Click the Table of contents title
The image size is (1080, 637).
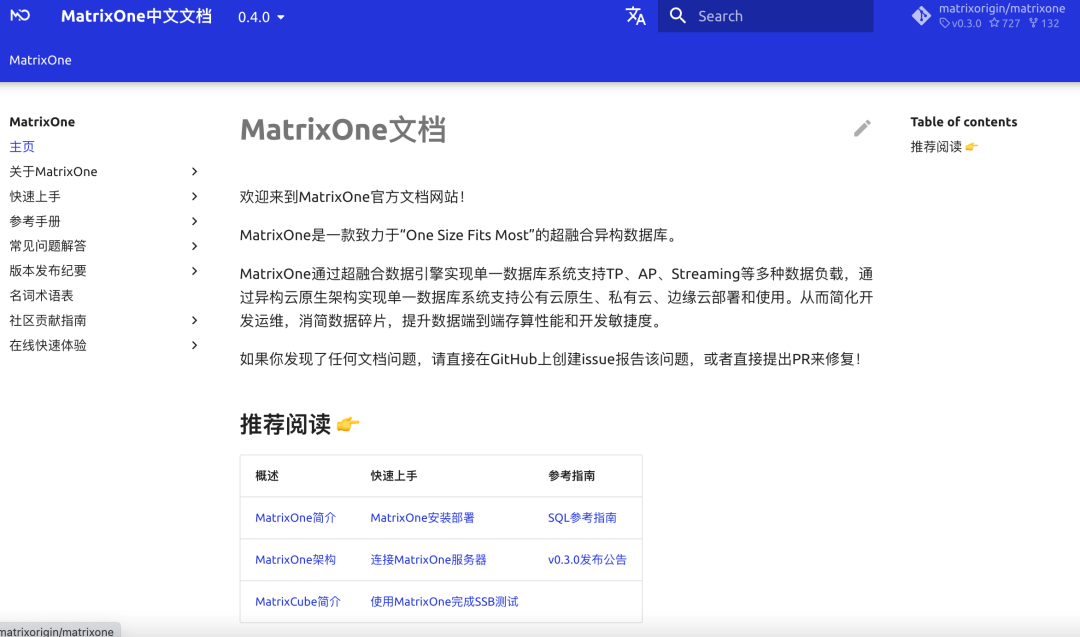tap(964, 122)
